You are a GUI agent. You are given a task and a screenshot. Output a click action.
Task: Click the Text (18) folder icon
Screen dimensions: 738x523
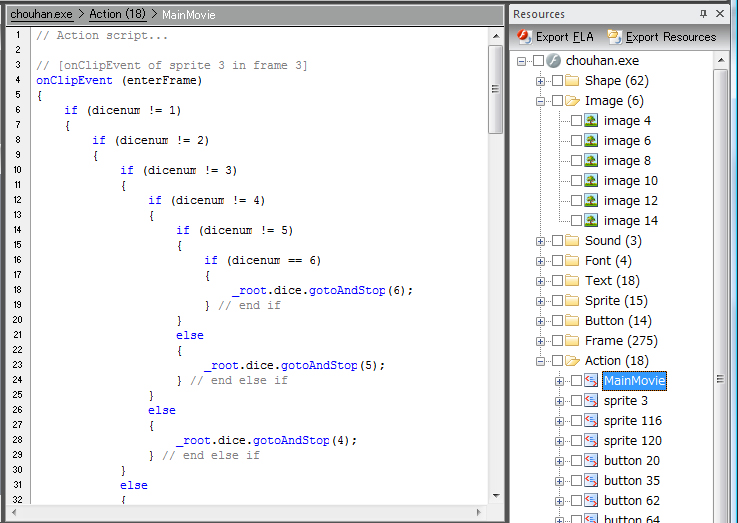[x=572, y=281]
